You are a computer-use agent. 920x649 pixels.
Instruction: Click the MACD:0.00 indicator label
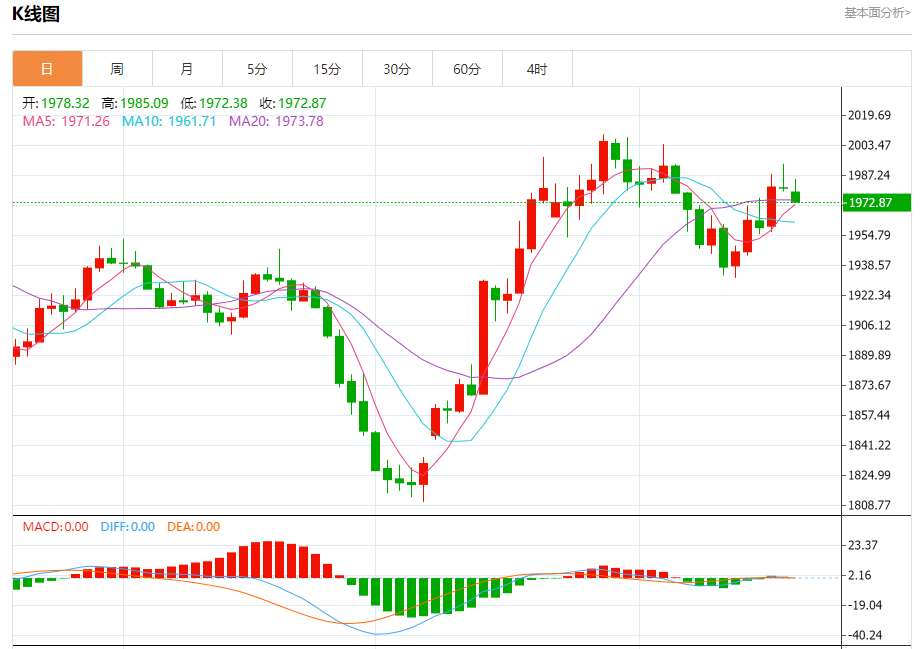56,527
